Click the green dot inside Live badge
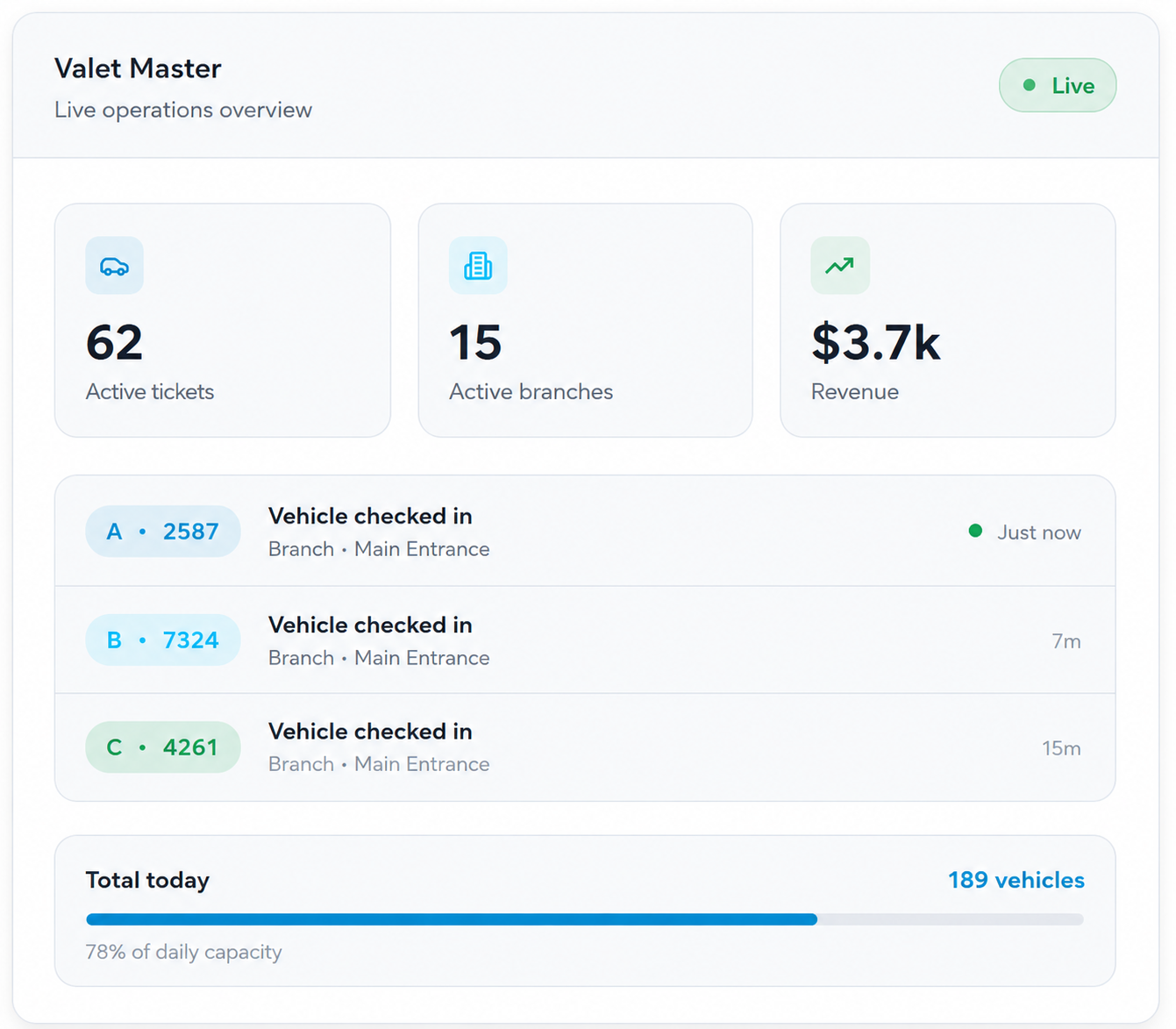The height and width of the screenshot is (1029, 1176). pos(1030,85)
